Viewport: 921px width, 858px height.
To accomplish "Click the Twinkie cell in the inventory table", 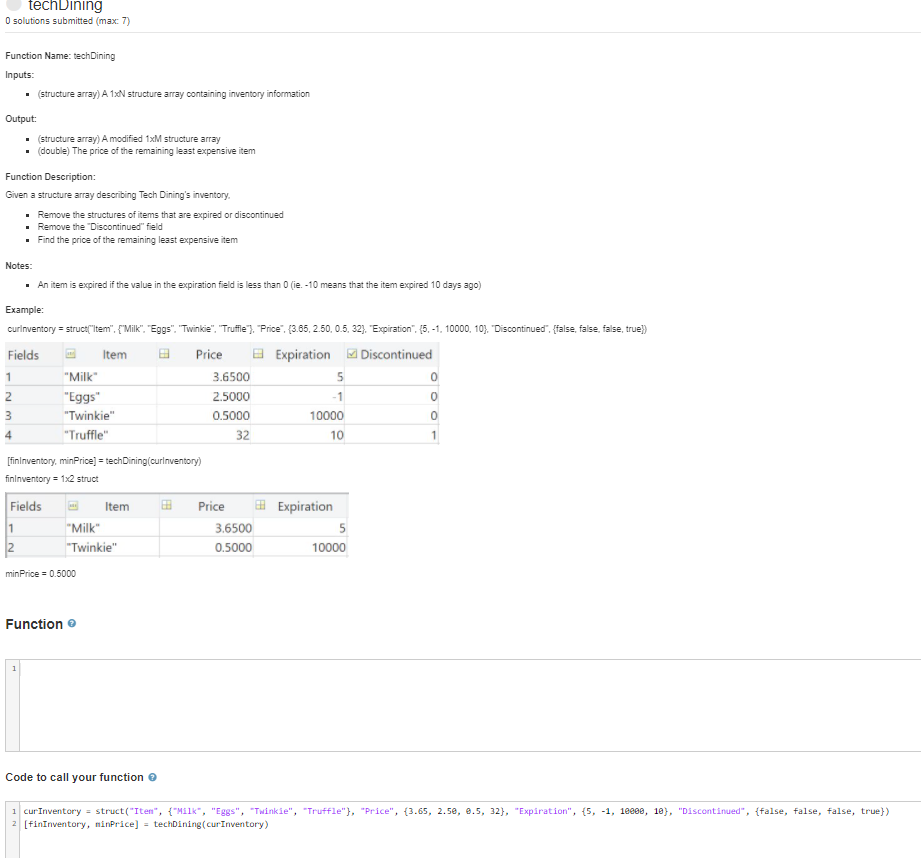I will [x=89, y=415].
